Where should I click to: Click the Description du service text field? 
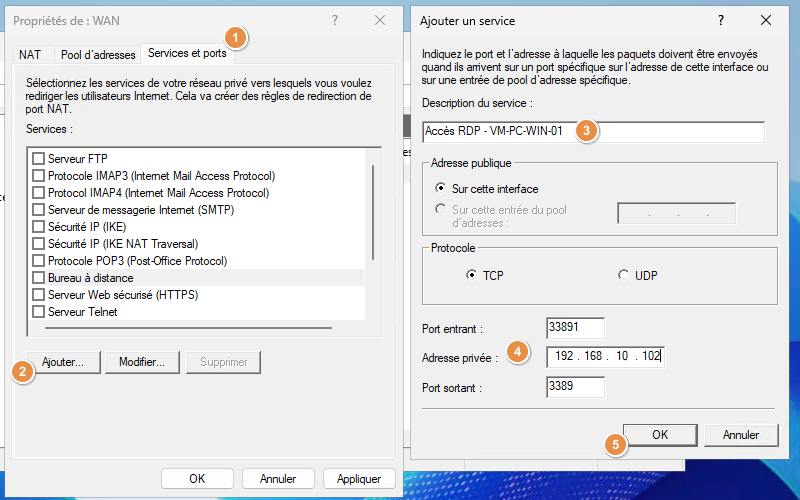pyautogui.click(x=593, y=132)
